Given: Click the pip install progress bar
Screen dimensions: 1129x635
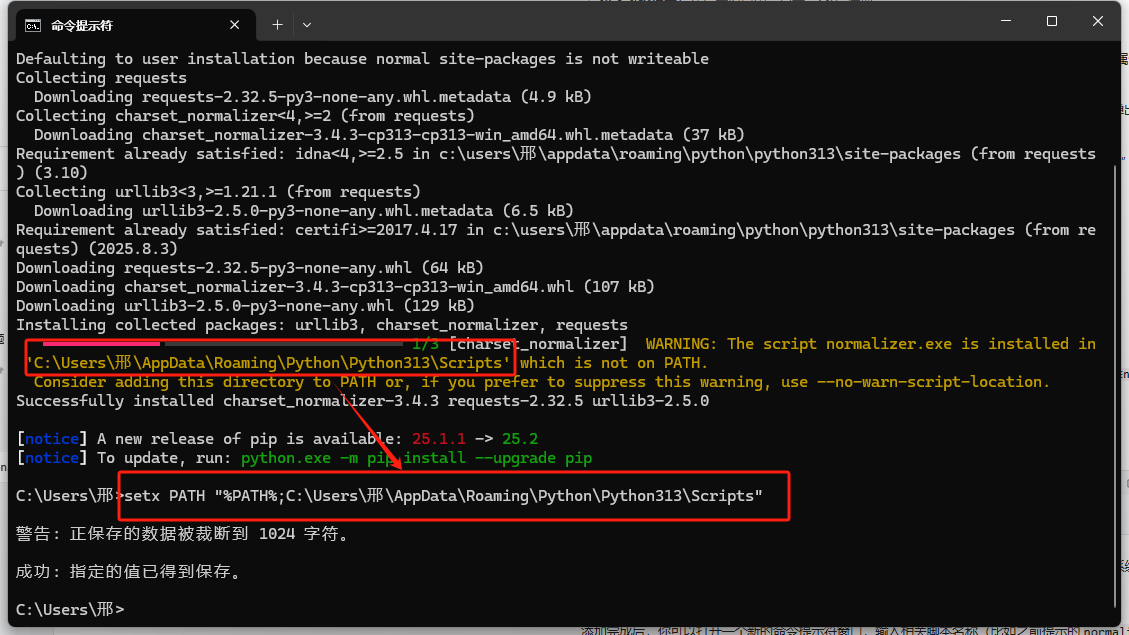Looking at the screenshot, I should click(223, 344).
